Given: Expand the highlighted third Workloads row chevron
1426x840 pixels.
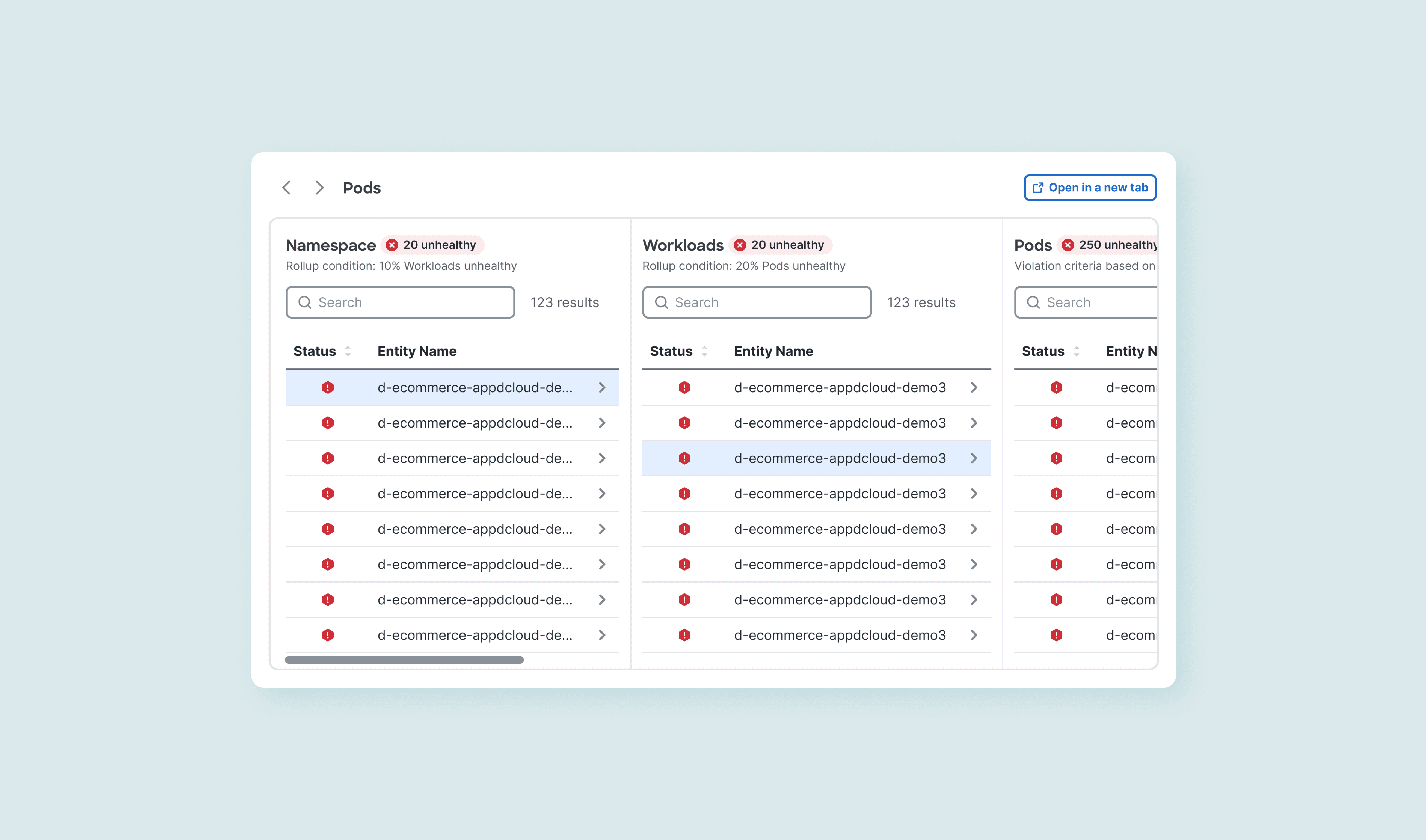Looking at the screenshot, I should click(x=974, y=458).
